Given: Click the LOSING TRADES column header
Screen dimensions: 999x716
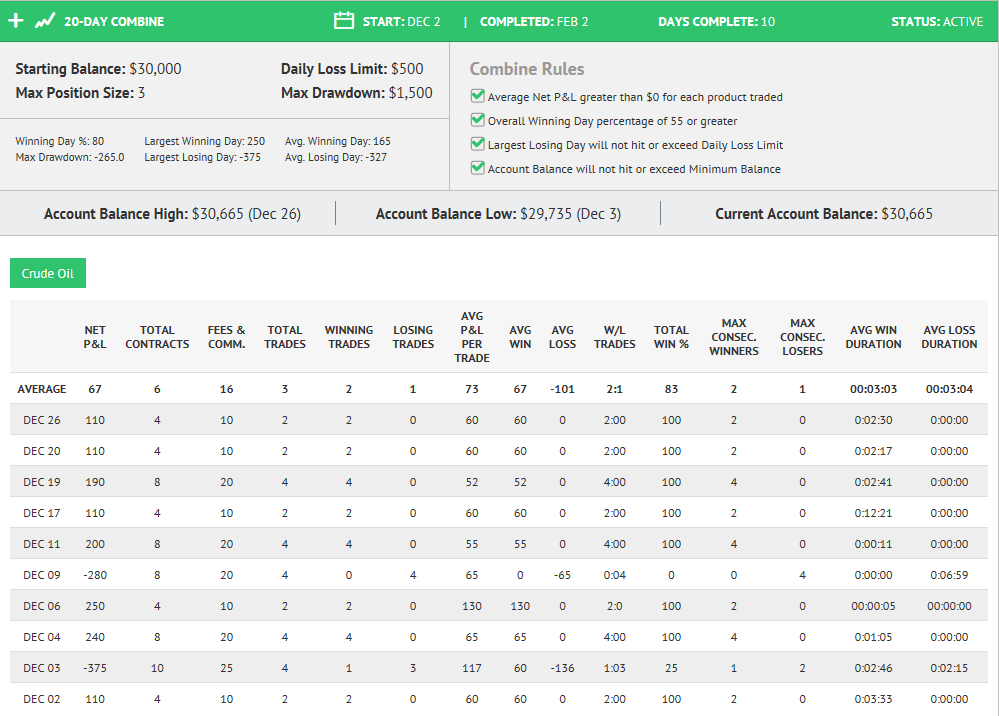Looking at the screenshot, I should pos(413,337).
